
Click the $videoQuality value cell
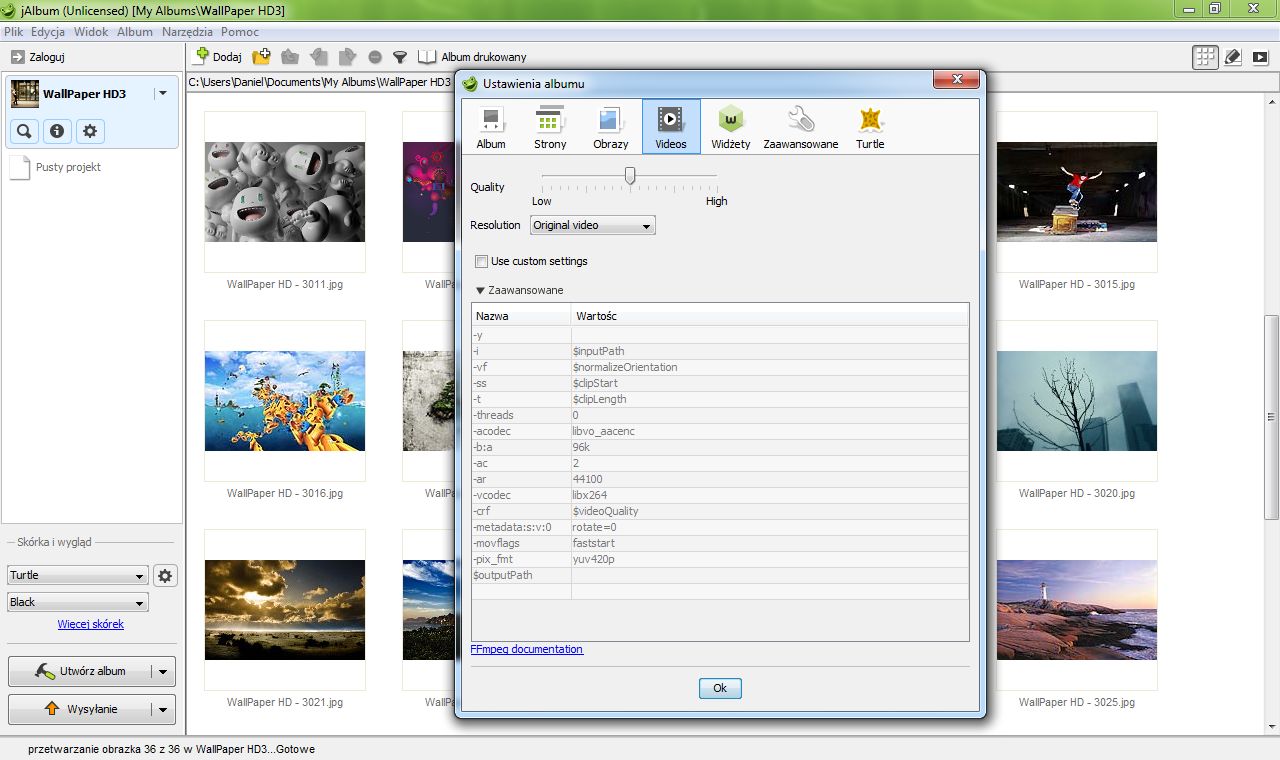point(769,512)
